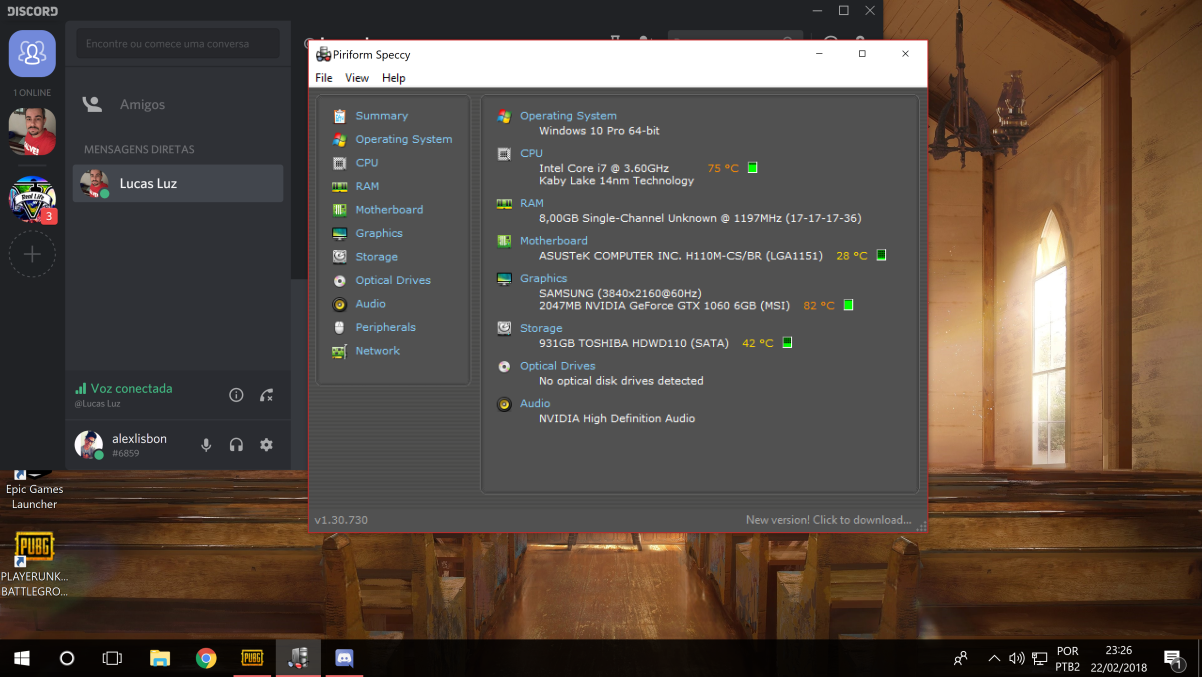Click the Storage heading in summary panel
Viewport: 1202px width, 677px height.
pyautogui.click(x=541, y=328)
